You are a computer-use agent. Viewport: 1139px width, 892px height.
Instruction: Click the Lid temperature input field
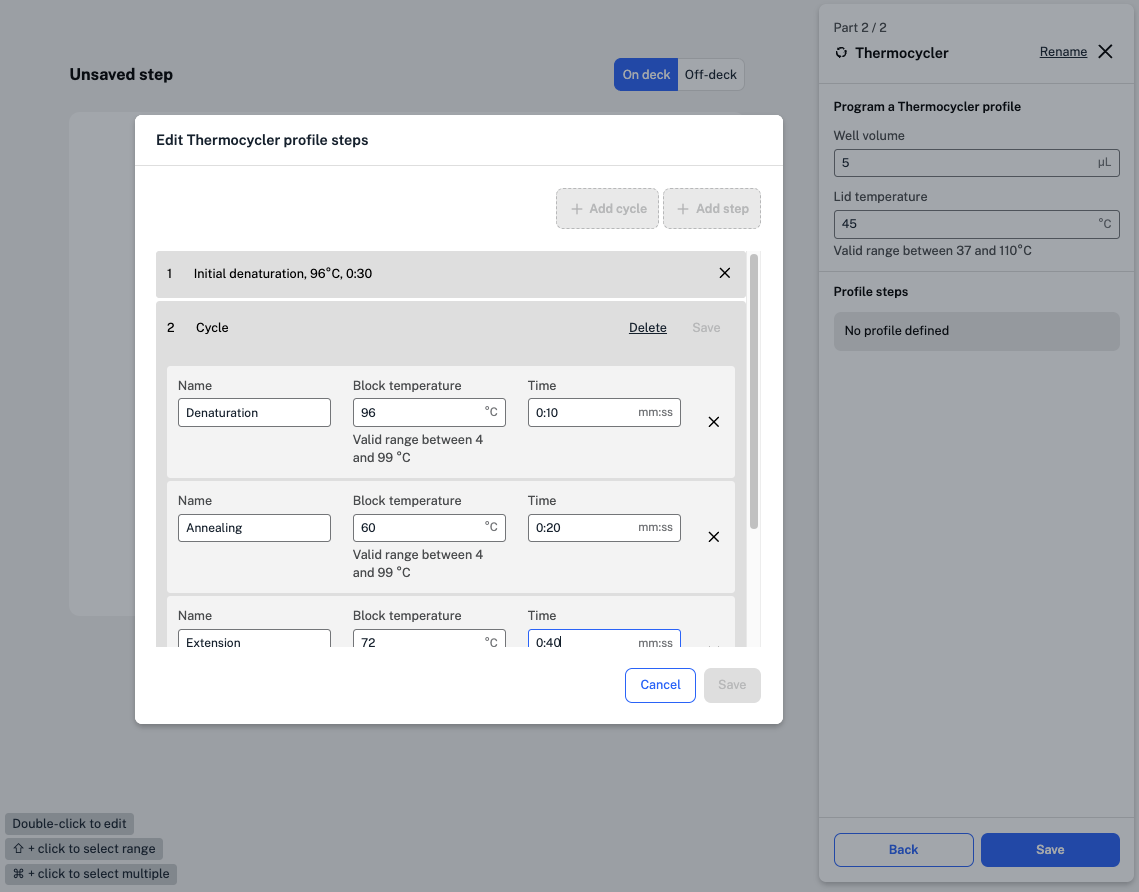click(965, 224)
